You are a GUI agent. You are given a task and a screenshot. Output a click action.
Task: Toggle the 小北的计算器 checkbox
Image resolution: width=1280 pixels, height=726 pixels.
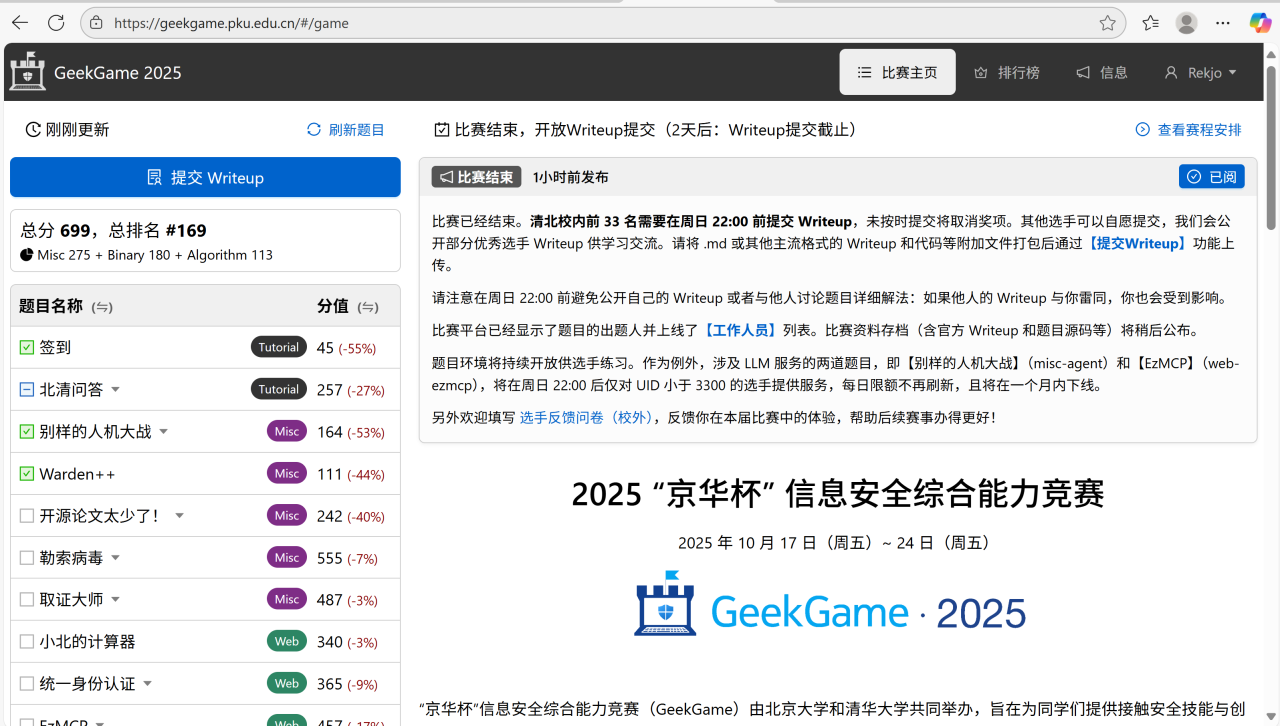pos(27,641)
